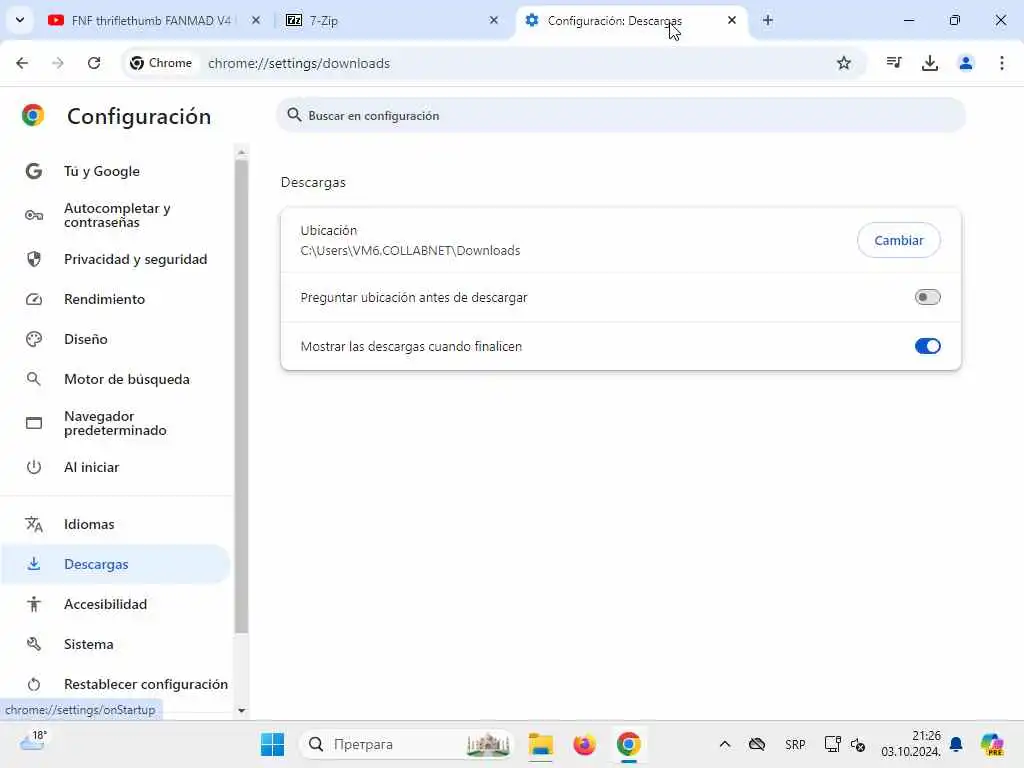Open the Chrome profile avatar
The width and height of the screenshot is (1024, 768).
[x=966, y=63]
